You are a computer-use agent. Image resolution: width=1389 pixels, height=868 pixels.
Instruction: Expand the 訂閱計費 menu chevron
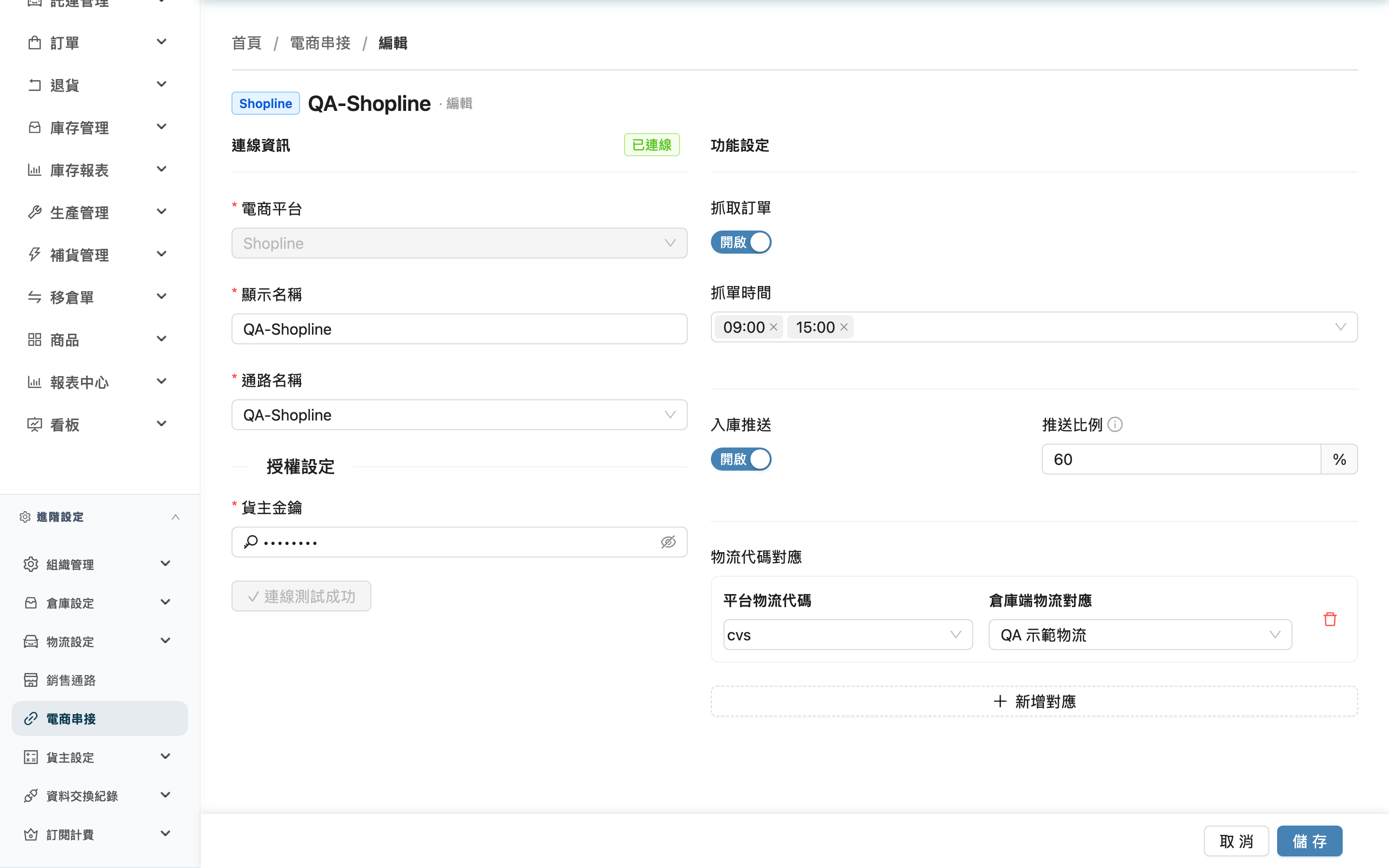[x=165, y=834]
